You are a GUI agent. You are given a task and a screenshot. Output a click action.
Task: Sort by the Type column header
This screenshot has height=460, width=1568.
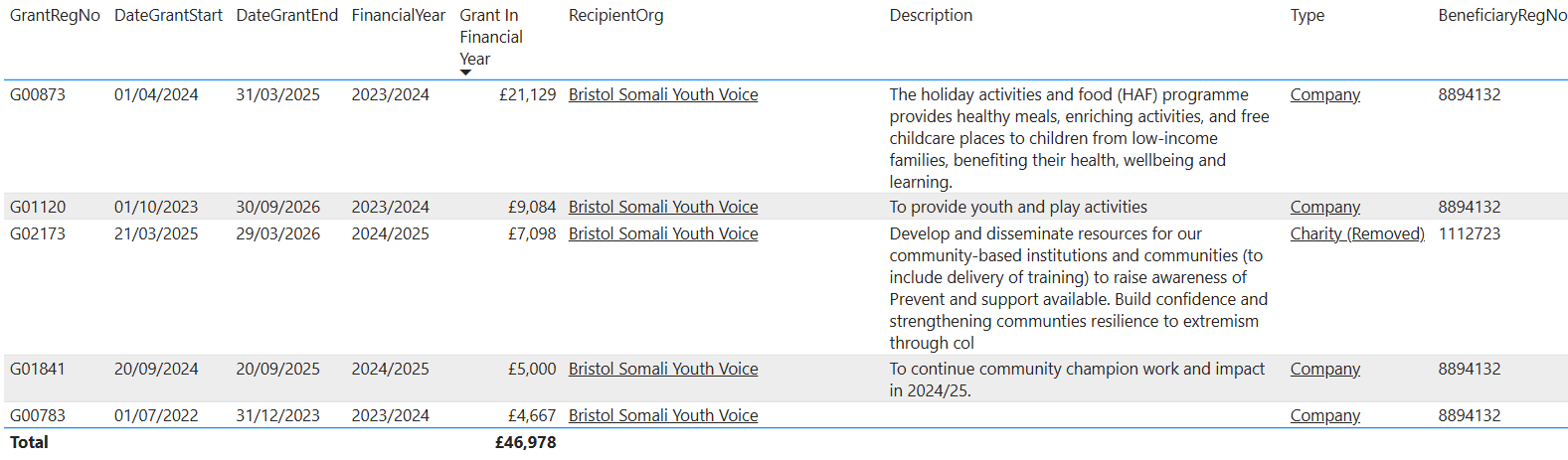[1307, 16]
